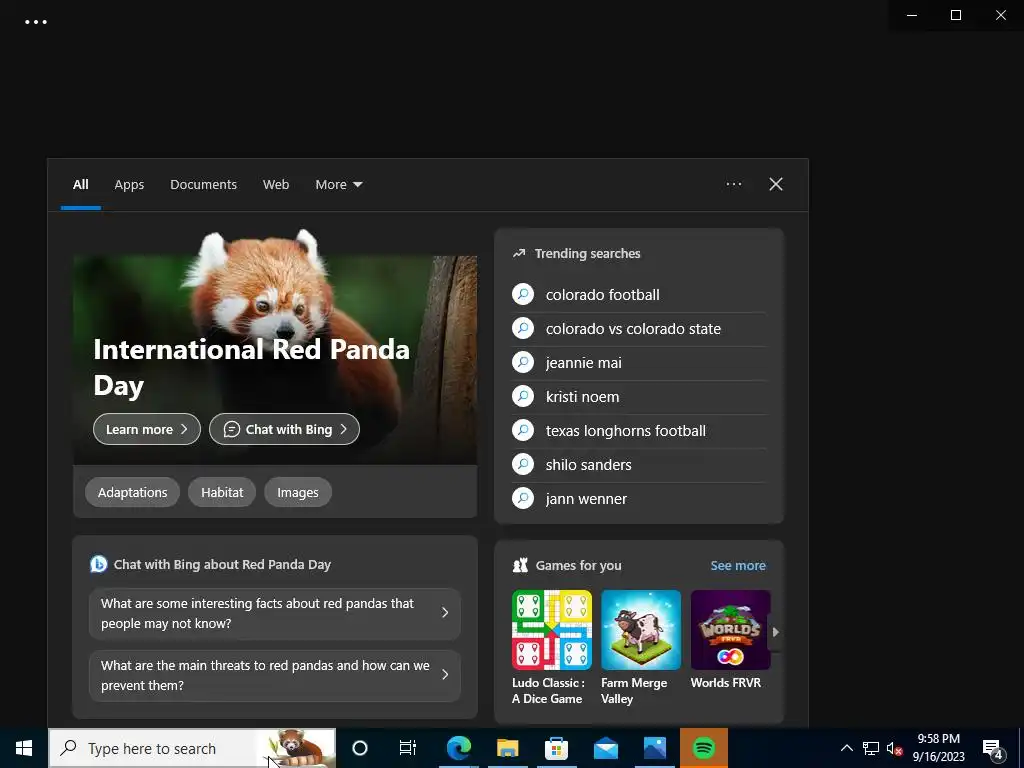Viewport: 1024px width, 768px height.
Task: Search trending term kristi noem
Action: point(582,396)
